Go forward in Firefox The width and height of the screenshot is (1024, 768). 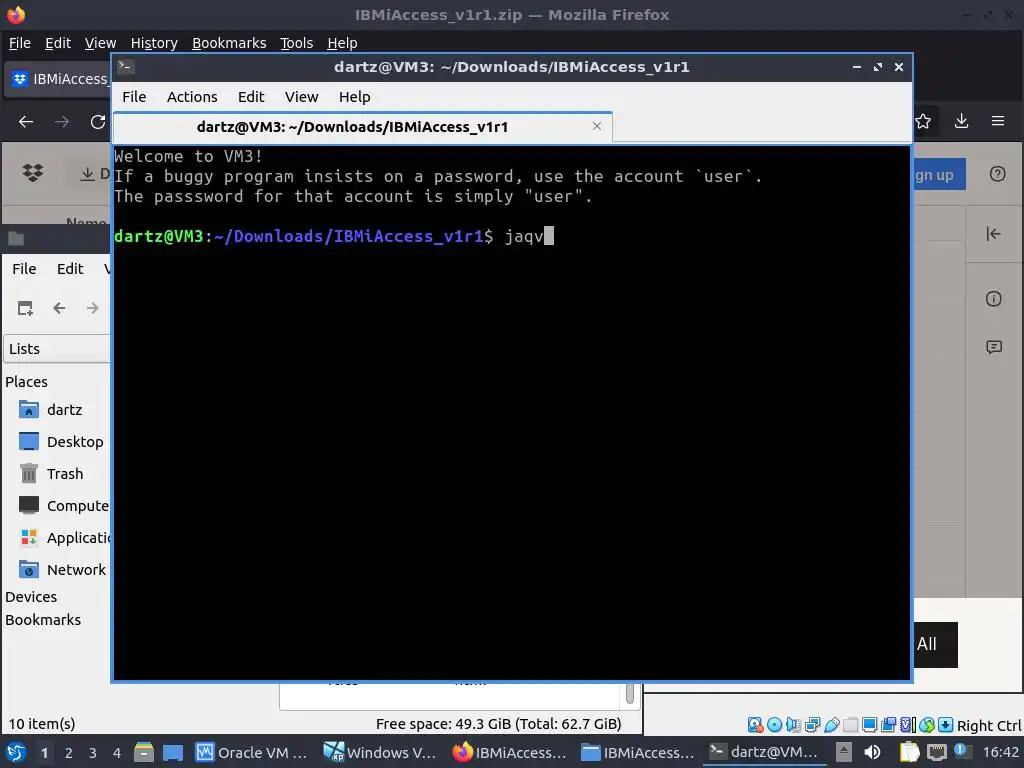click(x=62, y=121)
